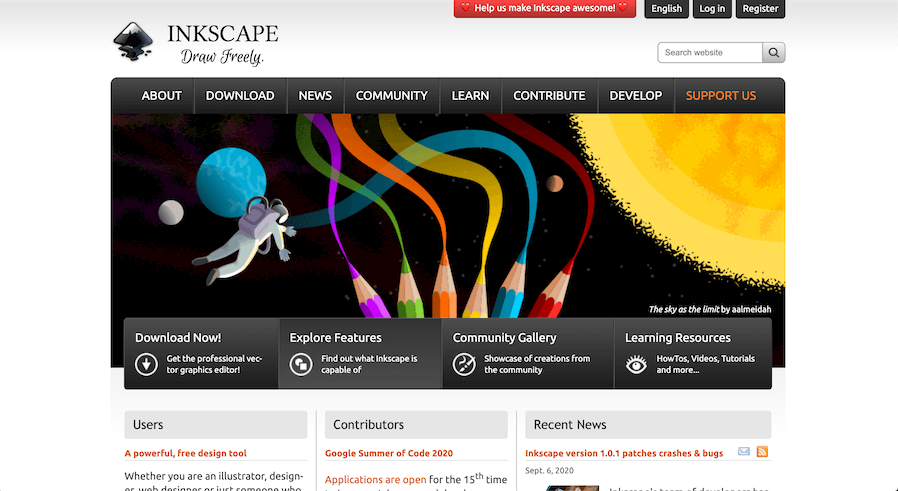The image size is (898, 491).
Task: Click the Search website input field
Action: coord(710,52)
